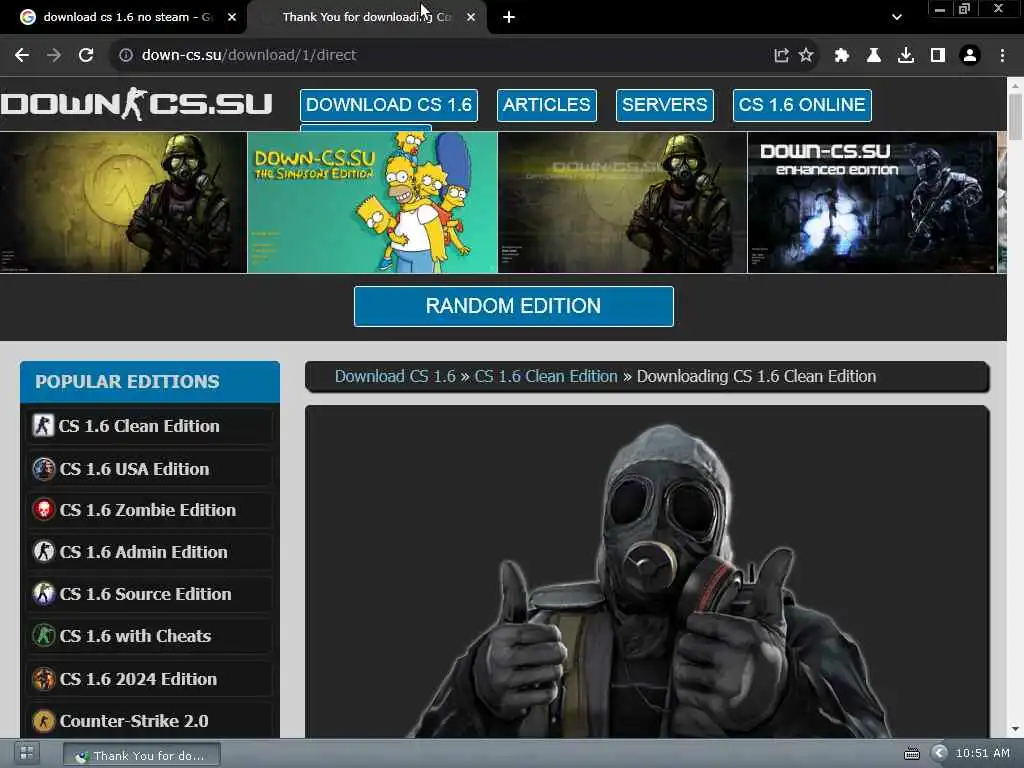Open the profile avatar icon
This screenshot has width=1024, height=768.
(970, 56)
